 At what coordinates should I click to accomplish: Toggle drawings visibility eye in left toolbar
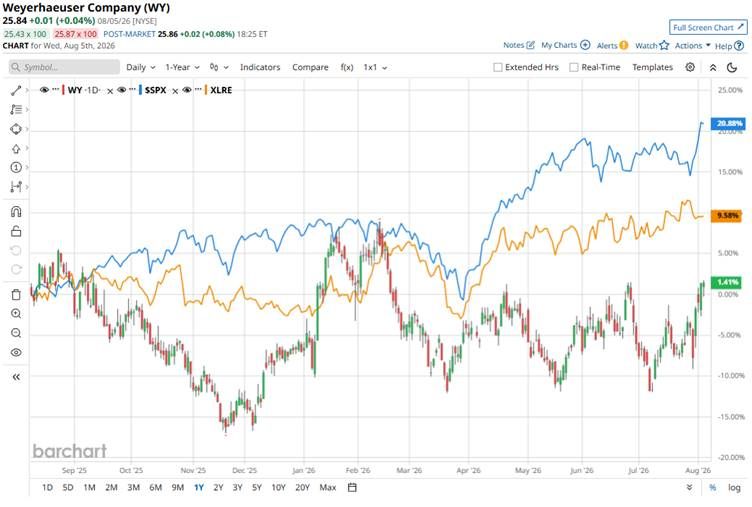click(16, 353)
